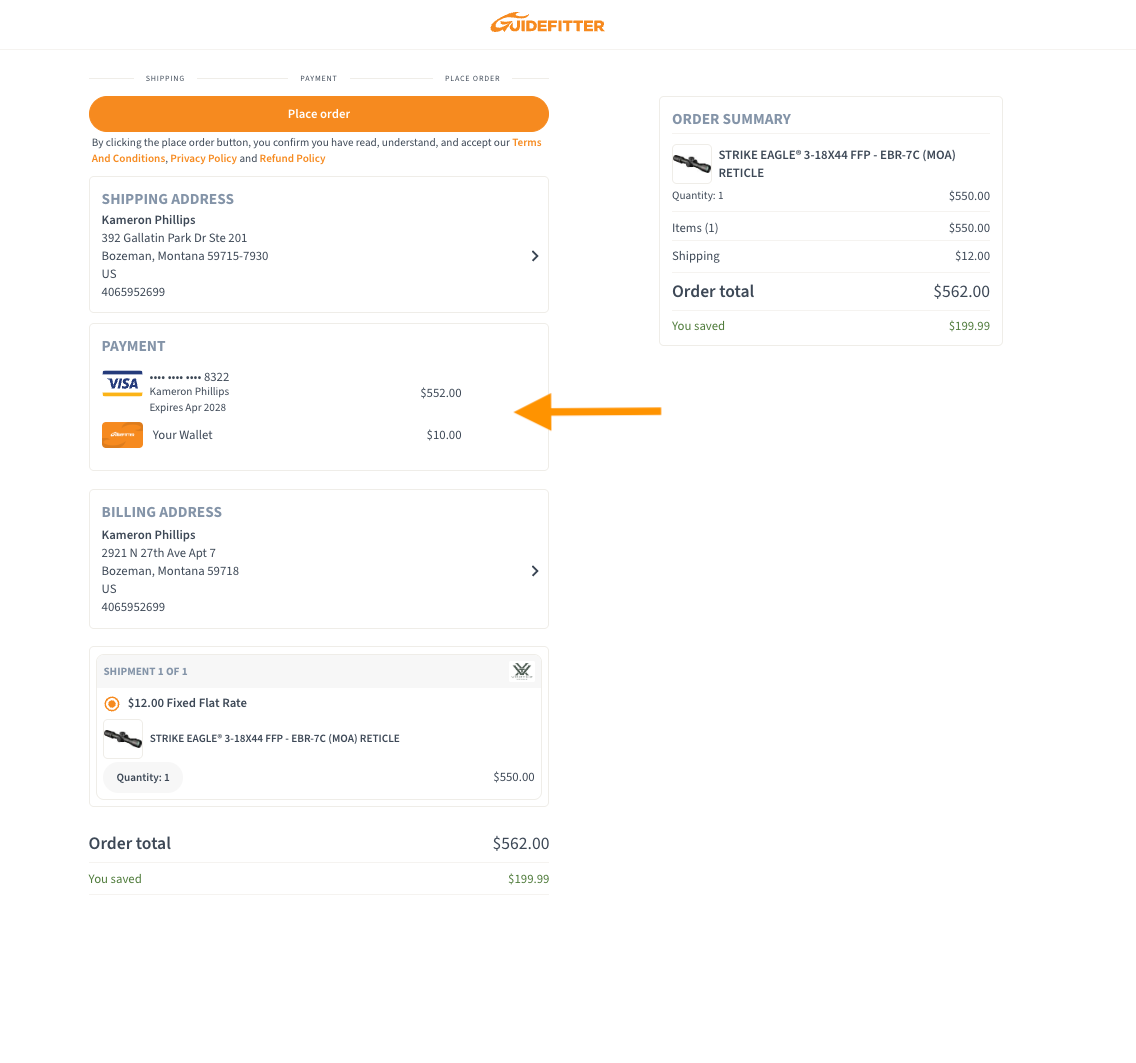Open the Refund Policy link
1136x1063 pixels.
pos(293,158)
